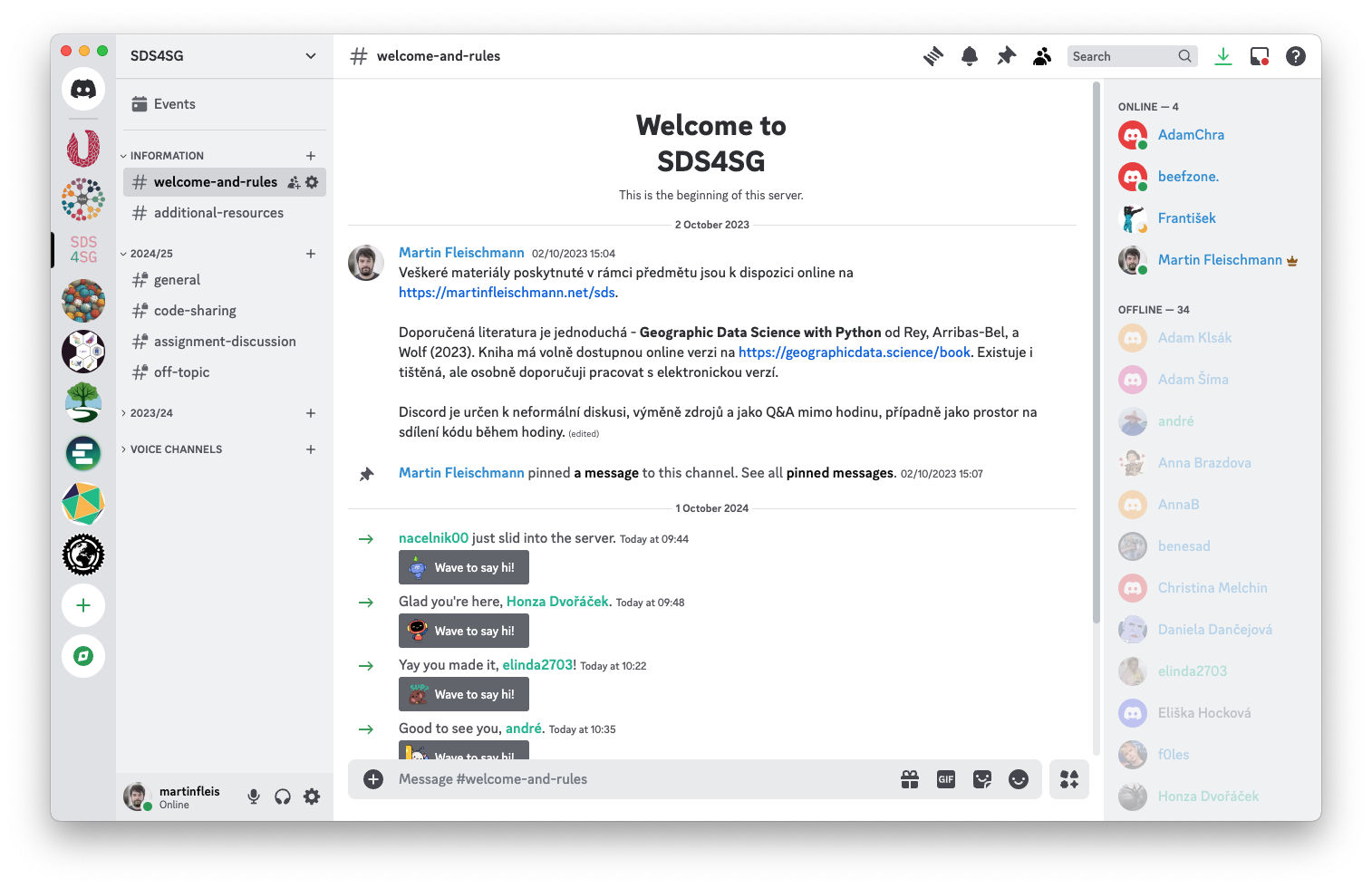Open the GIF picker

tap(946, 779)
